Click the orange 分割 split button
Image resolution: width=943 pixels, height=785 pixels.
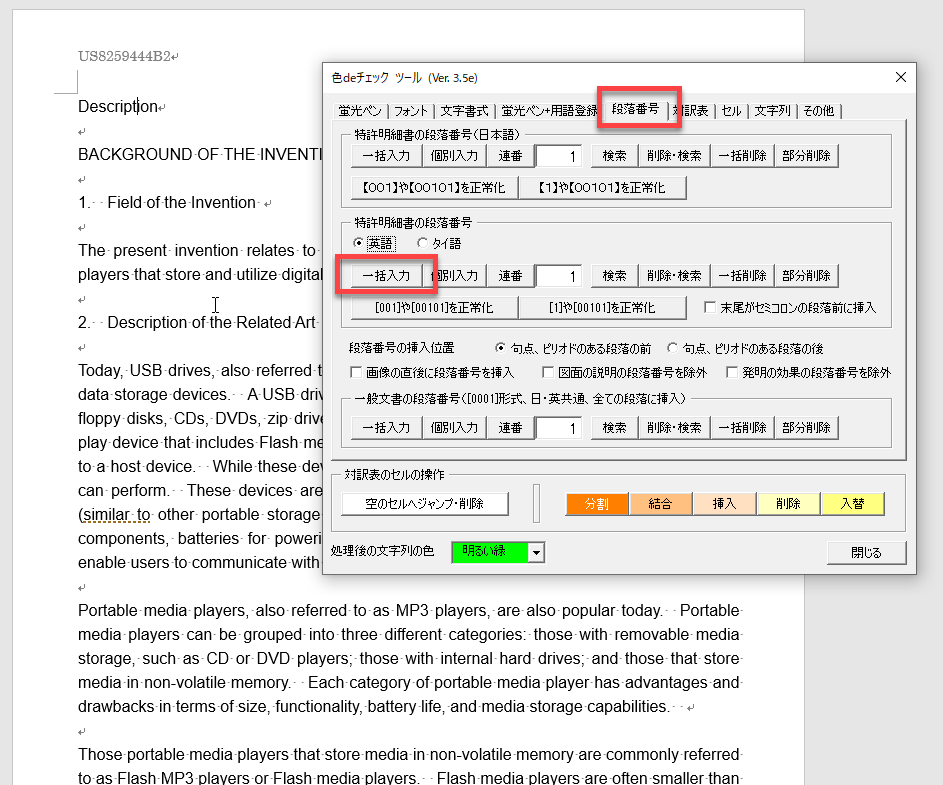597,504
